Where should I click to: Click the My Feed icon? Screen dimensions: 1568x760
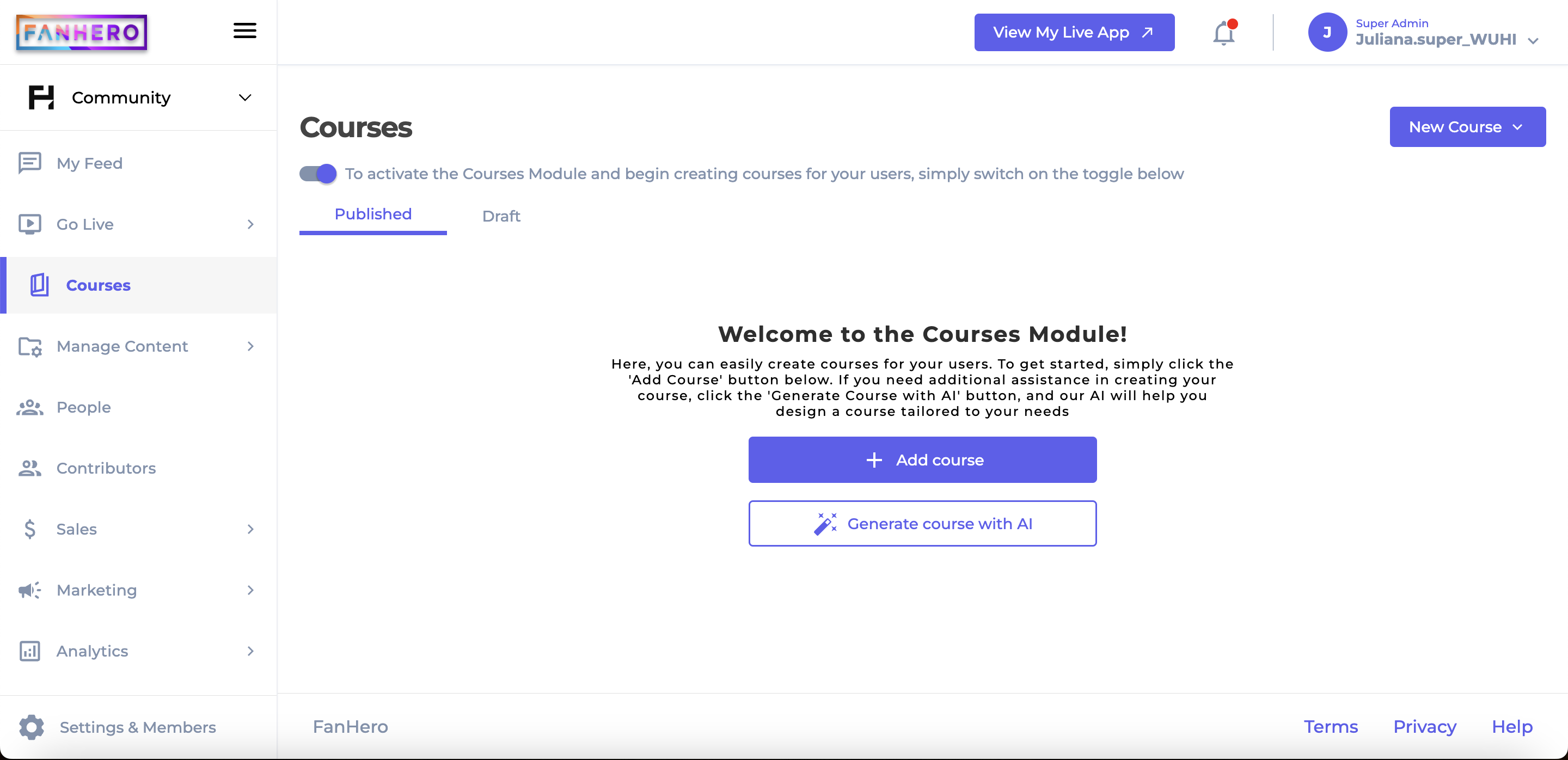(30, 162)
